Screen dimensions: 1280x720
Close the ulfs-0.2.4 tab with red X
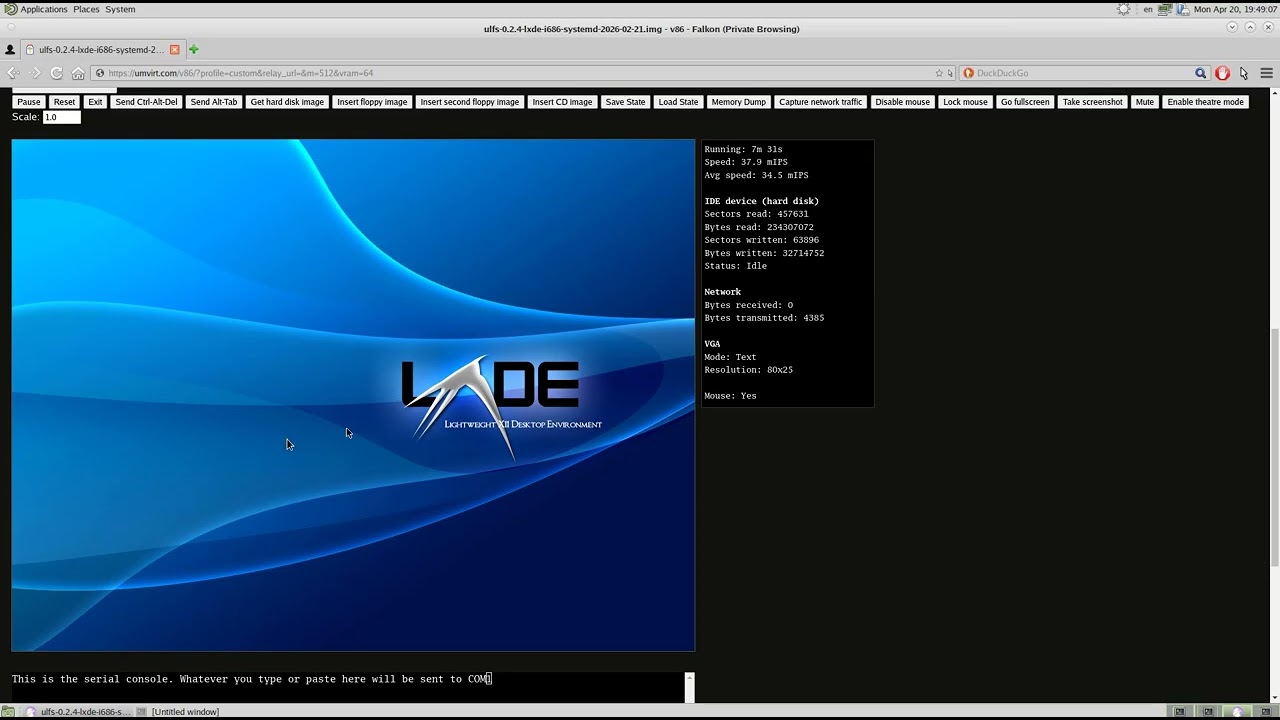(175, 49)
